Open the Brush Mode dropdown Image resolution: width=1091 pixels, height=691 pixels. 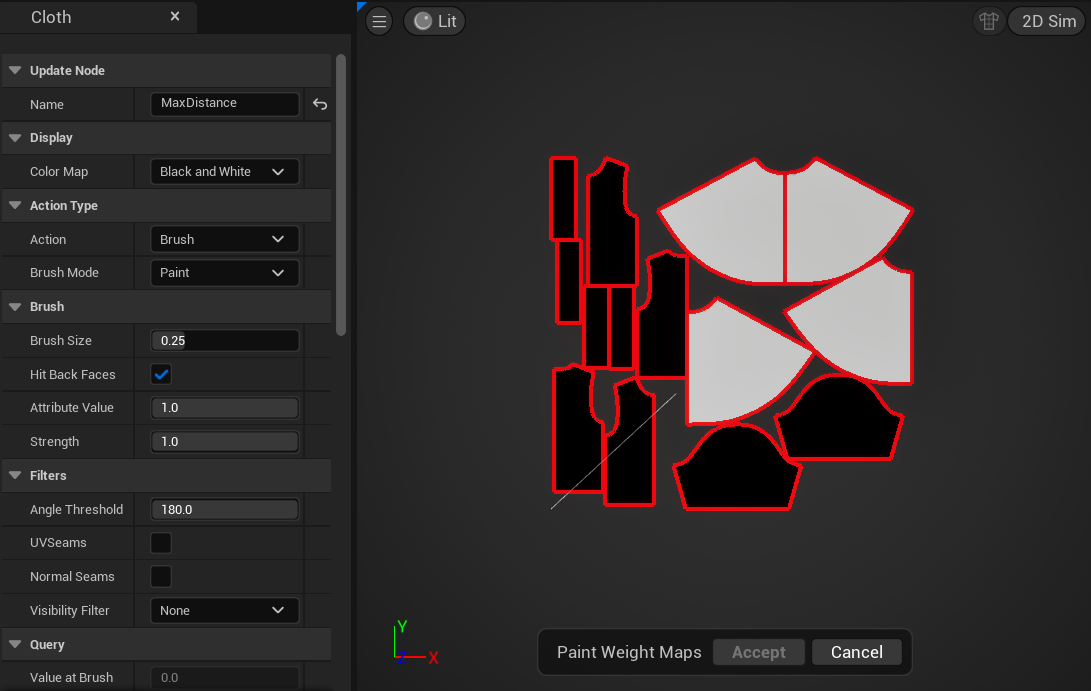click(224, 273)
